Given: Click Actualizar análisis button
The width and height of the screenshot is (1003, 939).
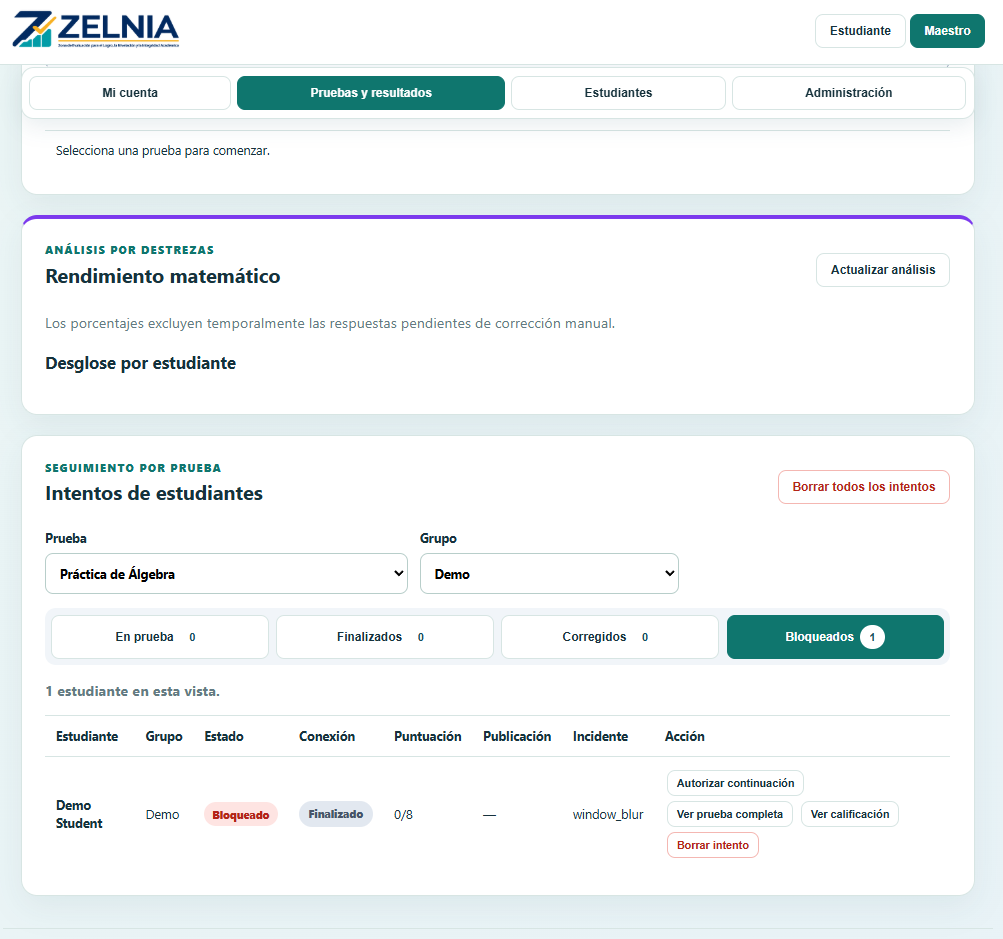Looking at the screenshot, I should pos(882,270).
